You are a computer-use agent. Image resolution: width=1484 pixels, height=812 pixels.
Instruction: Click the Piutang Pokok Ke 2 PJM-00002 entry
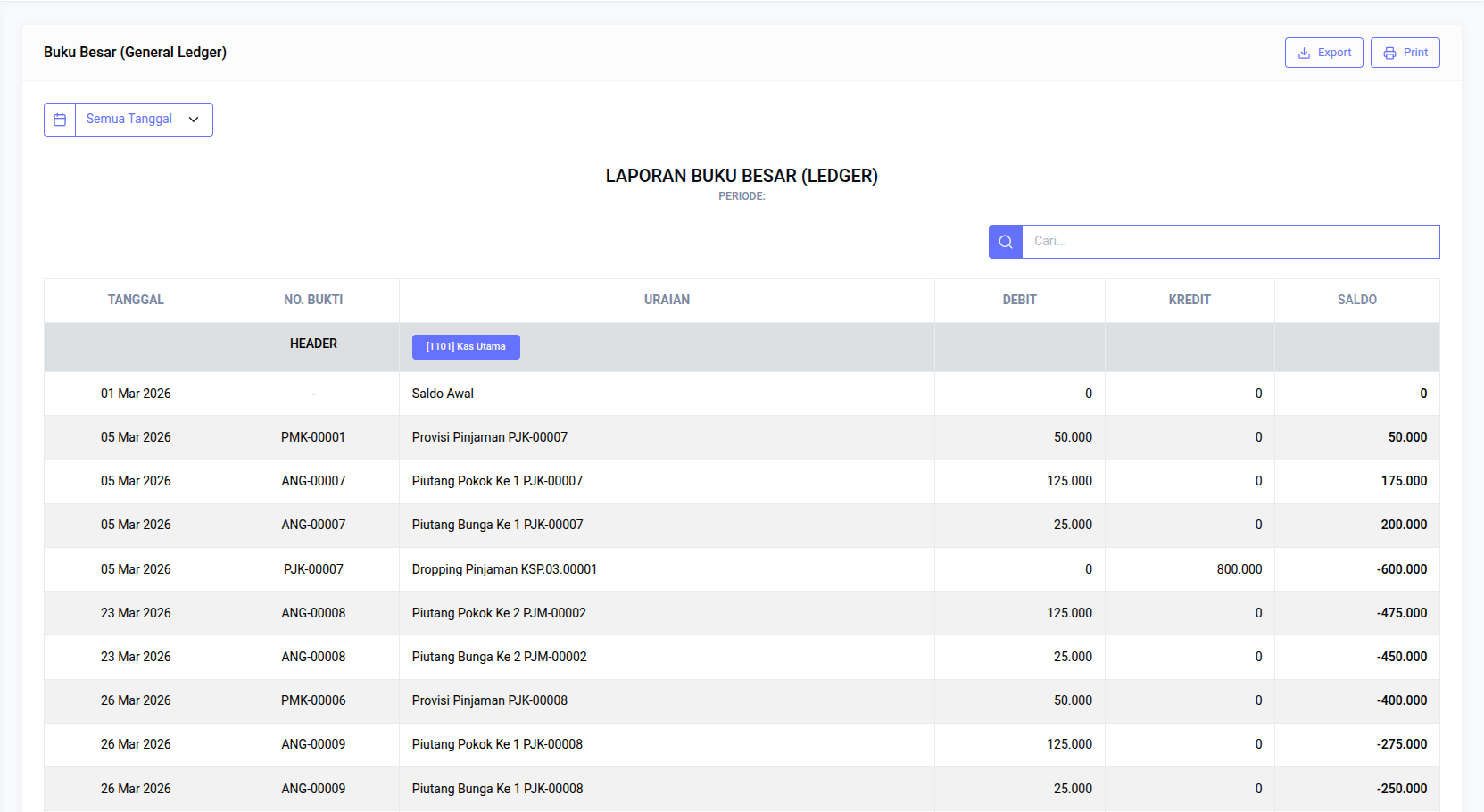pyautogui.click(x=499, y=613)
